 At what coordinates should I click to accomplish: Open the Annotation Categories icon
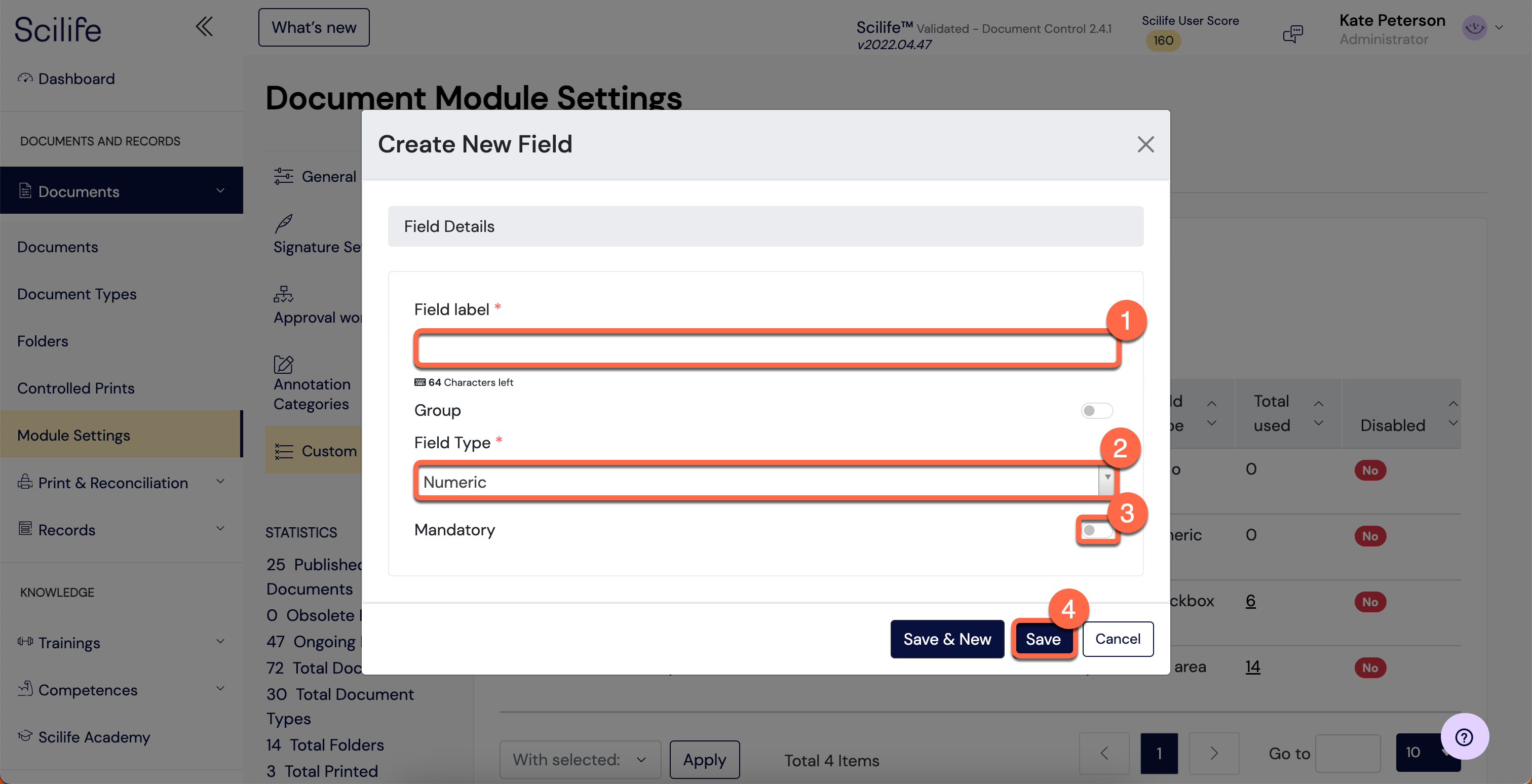[x=283, y=365]
